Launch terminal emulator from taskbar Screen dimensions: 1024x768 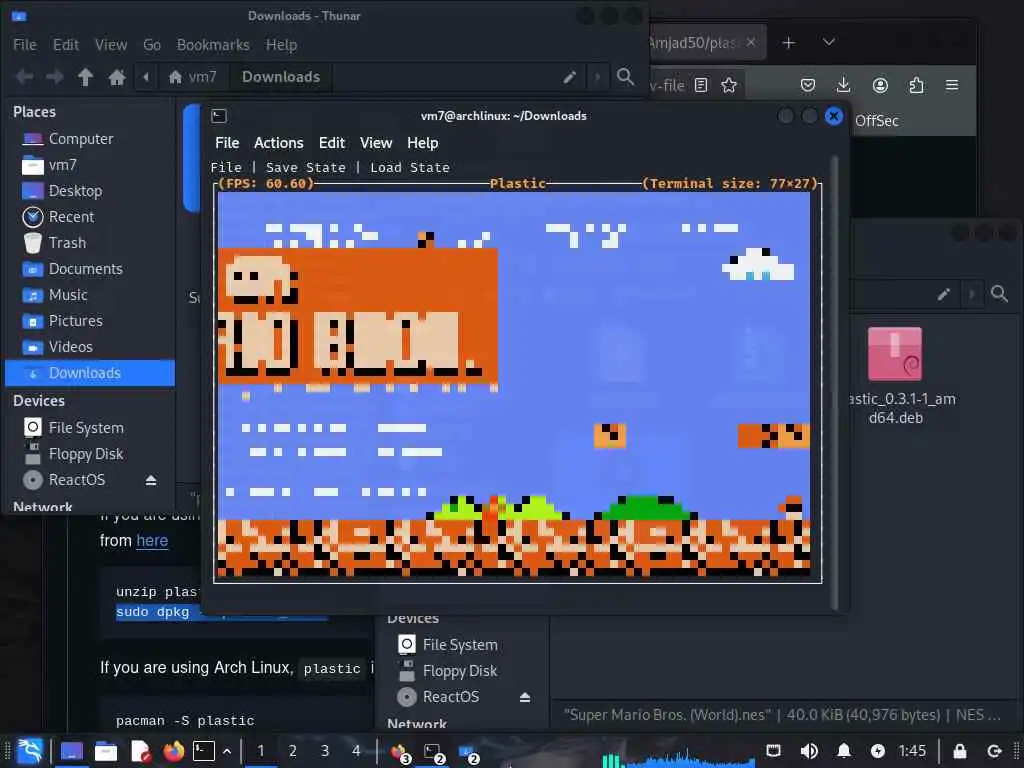203,752
